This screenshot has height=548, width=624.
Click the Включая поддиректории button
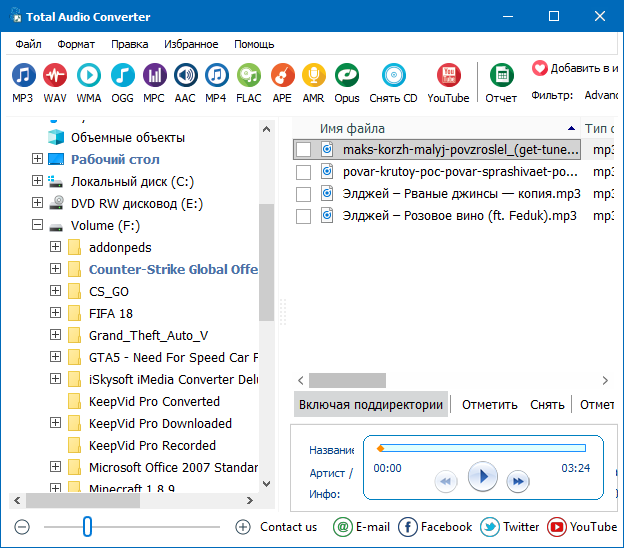click(x=370, y=404)
